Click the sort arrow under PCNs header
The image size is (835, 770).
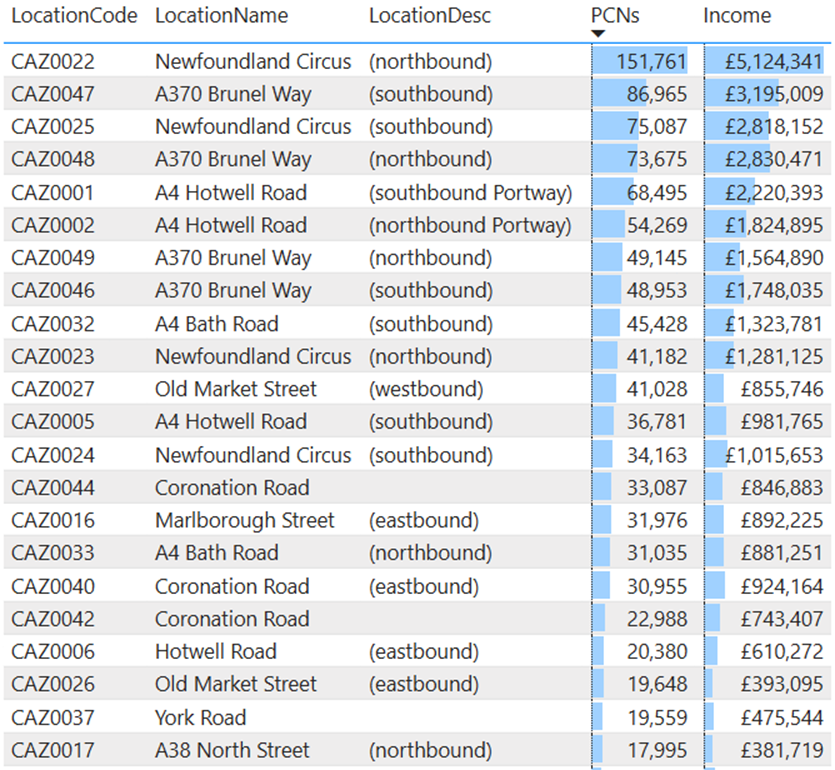(x=598, y=34)
